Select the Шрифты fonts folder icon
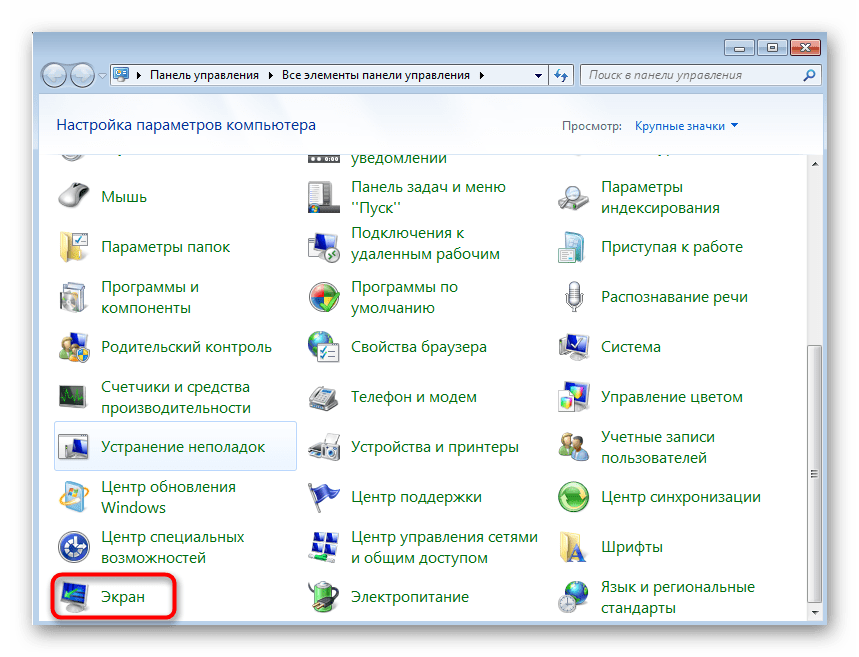Image resolution: width=859 pixels, height=657 pixels. tap(575, 547)
